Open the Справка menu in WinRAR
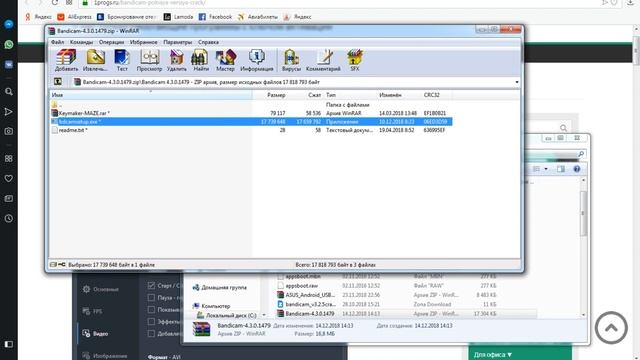The height and width of the screenshot is (360, 640). coord(208,42)
